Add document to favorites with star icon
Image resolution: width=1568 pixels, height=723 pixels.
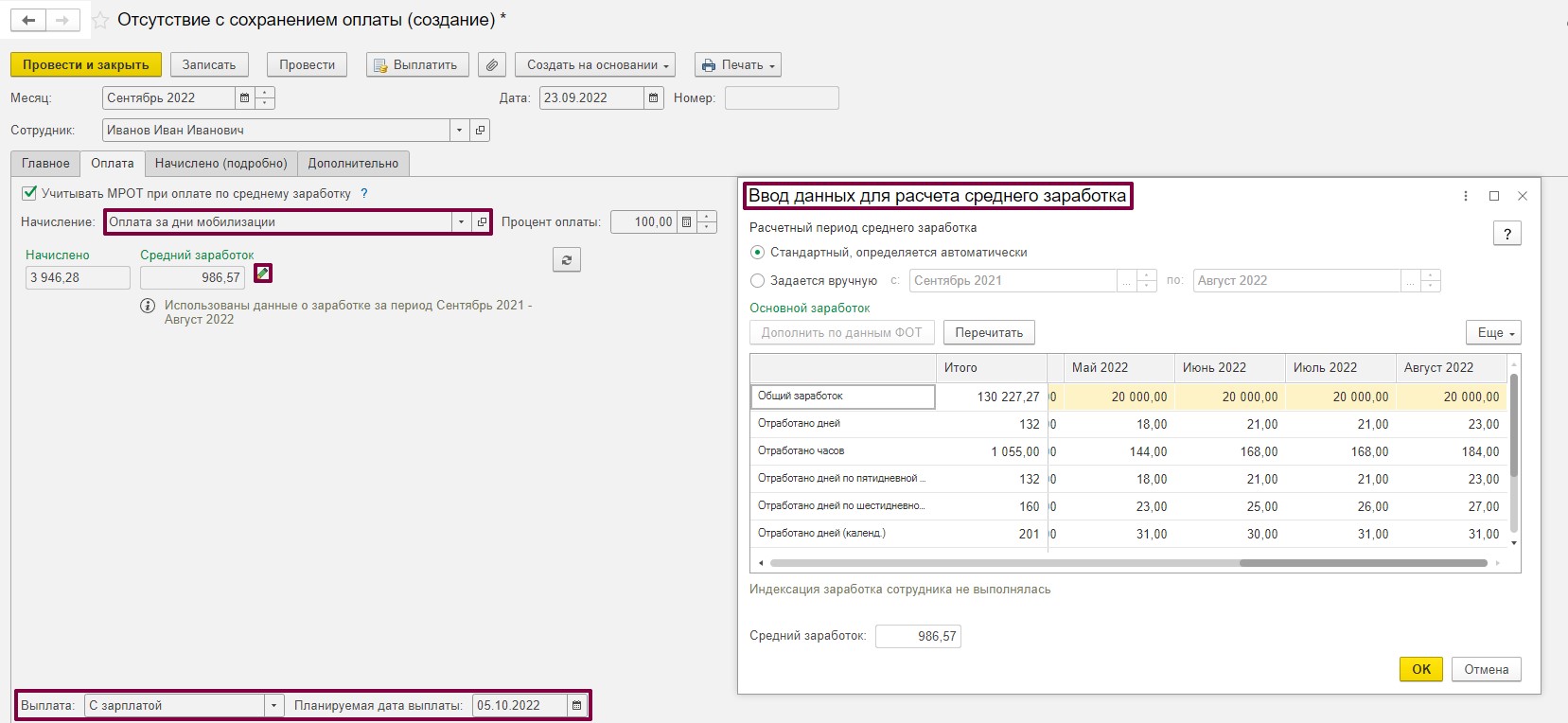pyautogui.click(x=99, y=21)
